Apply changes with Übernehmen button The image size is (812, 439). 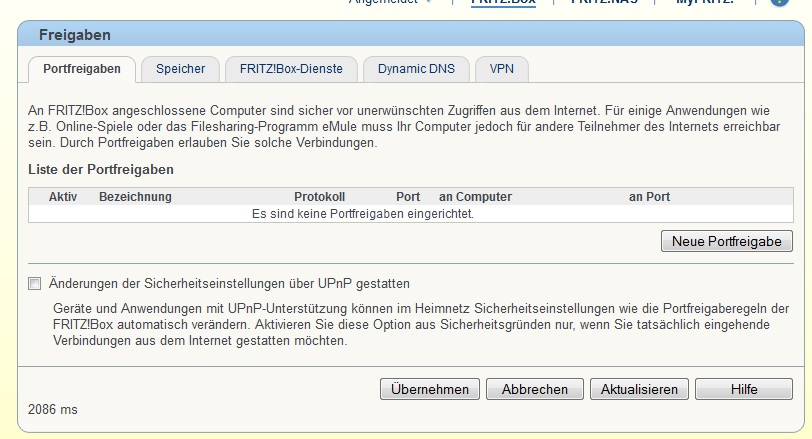point(430,389)
